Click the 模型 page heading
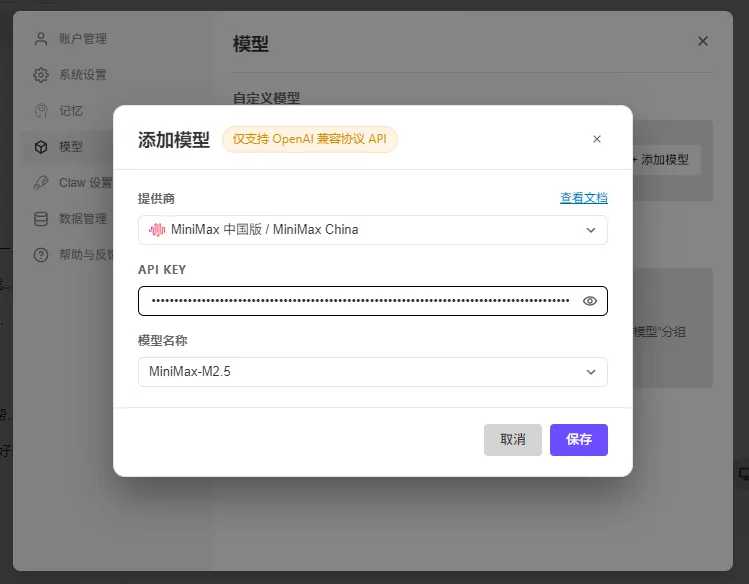The height and width of the screenshot is (584, 749). pos(250,44)
